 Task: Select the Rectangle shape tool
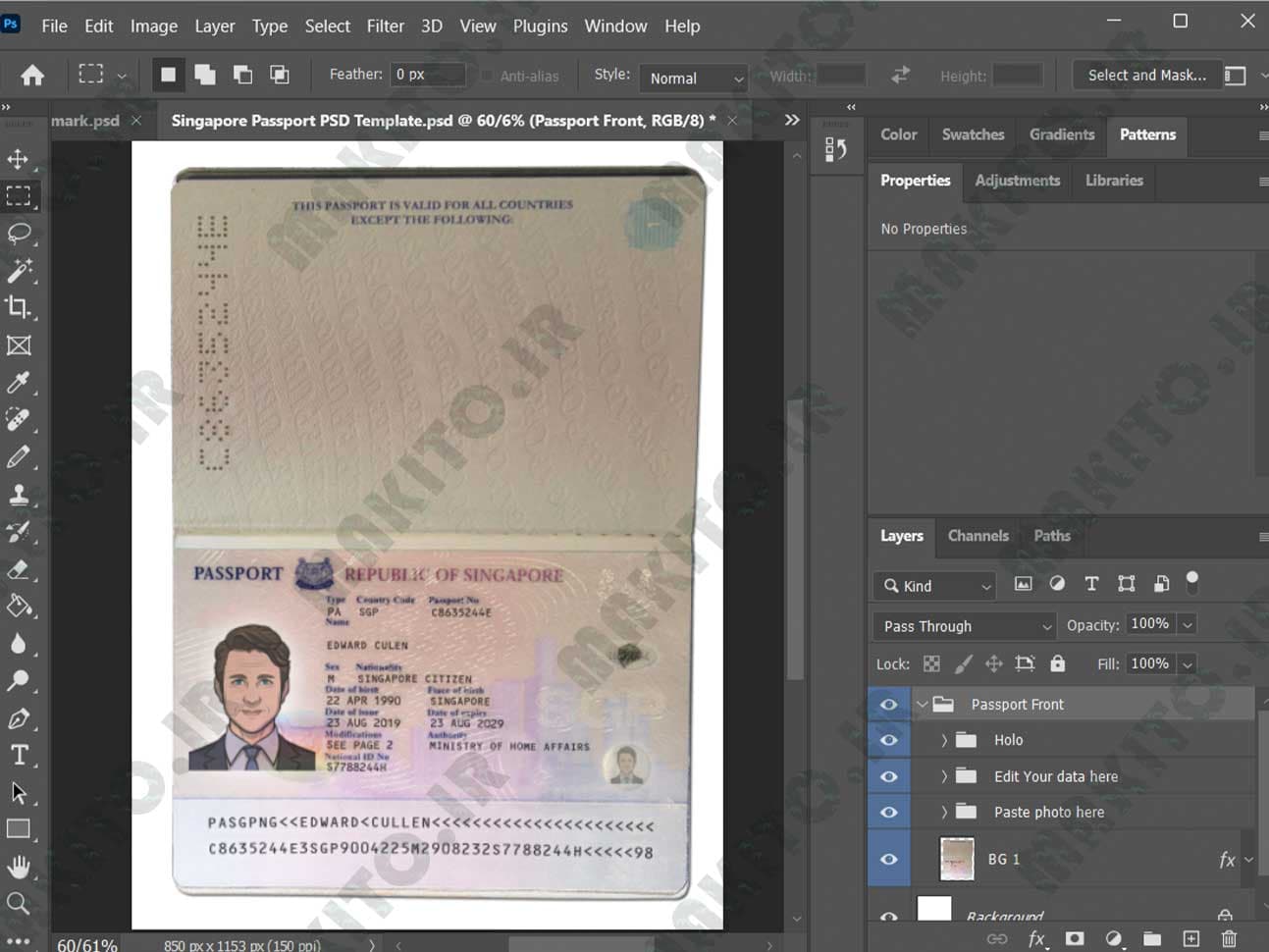[x=18, y=829]
